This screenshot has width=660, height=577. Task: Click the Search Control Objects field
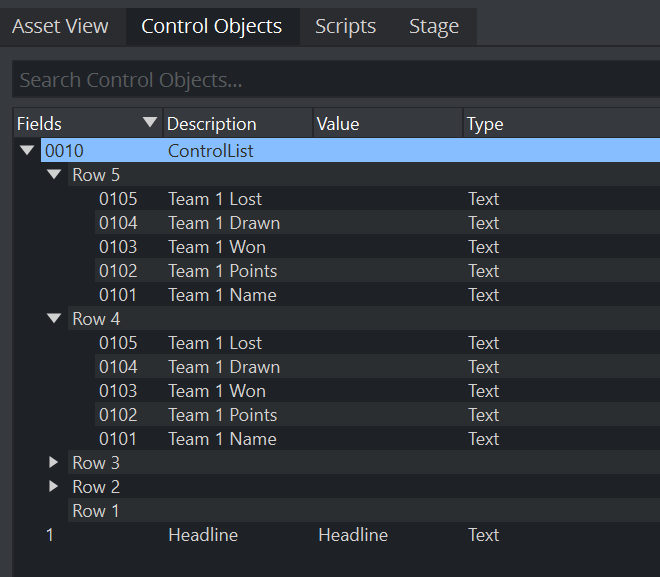pyautogui.click(x=336, y=80)
